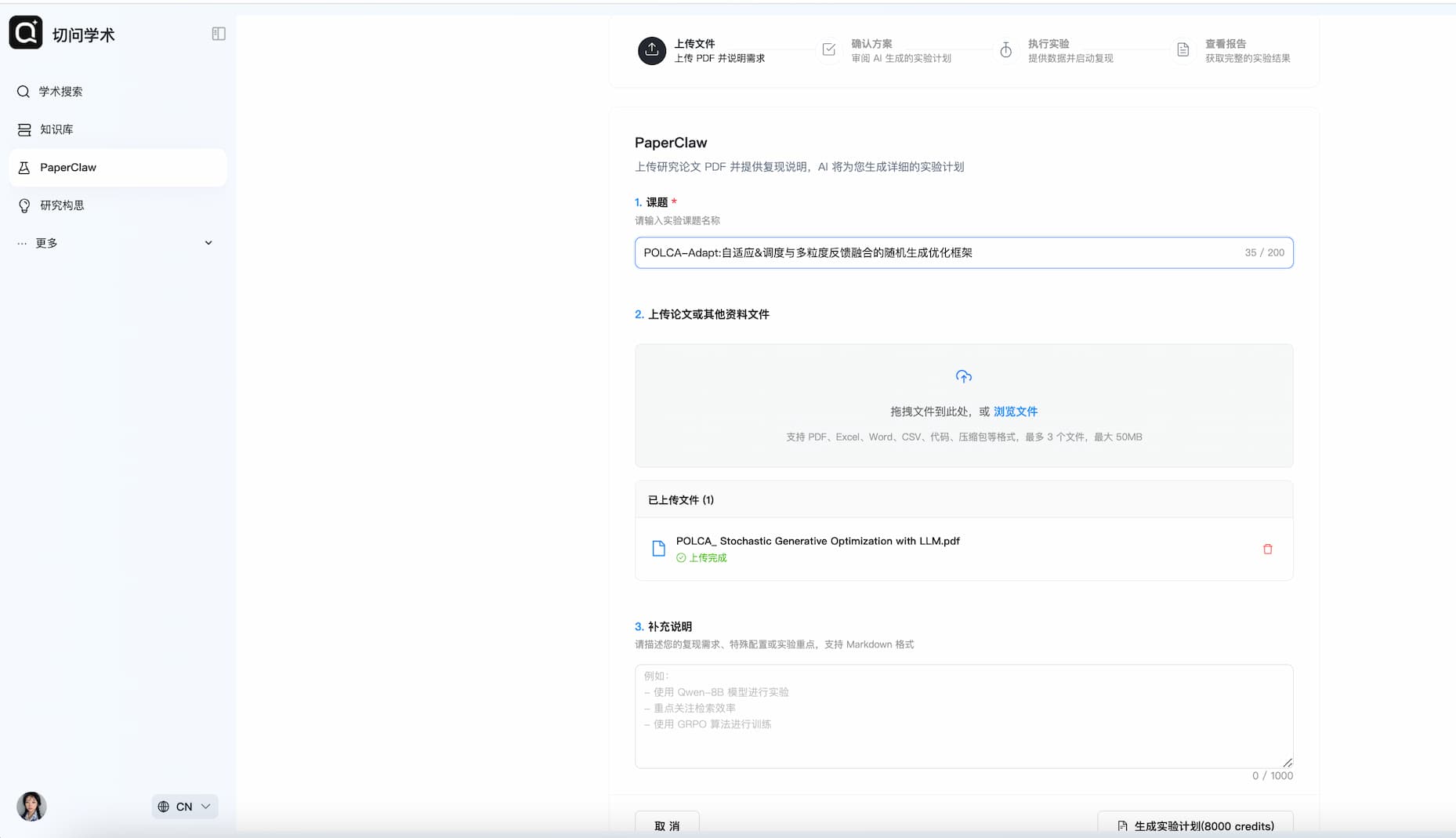Click the 浏览文件 link
Viewport: 1456px width, 838px height.
(1016, 411)
